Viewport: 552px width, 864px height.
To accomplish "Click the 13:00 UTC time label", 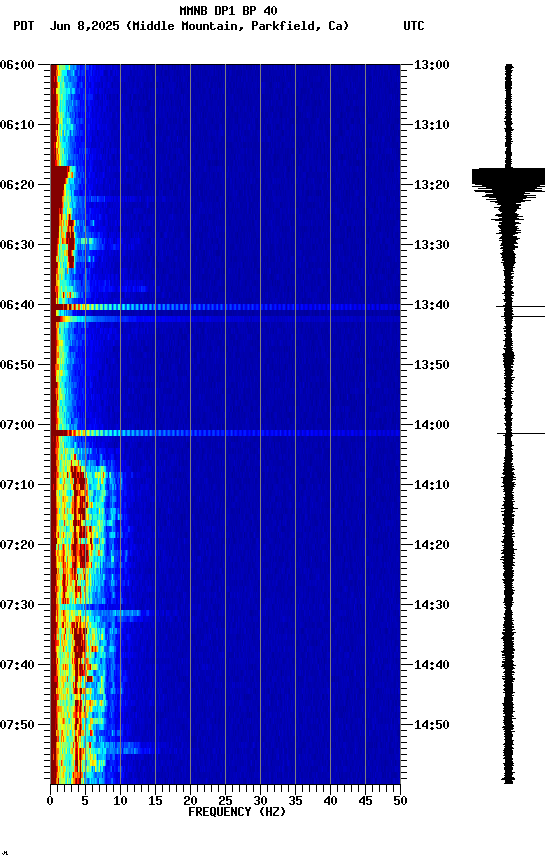I will (431, 64).
